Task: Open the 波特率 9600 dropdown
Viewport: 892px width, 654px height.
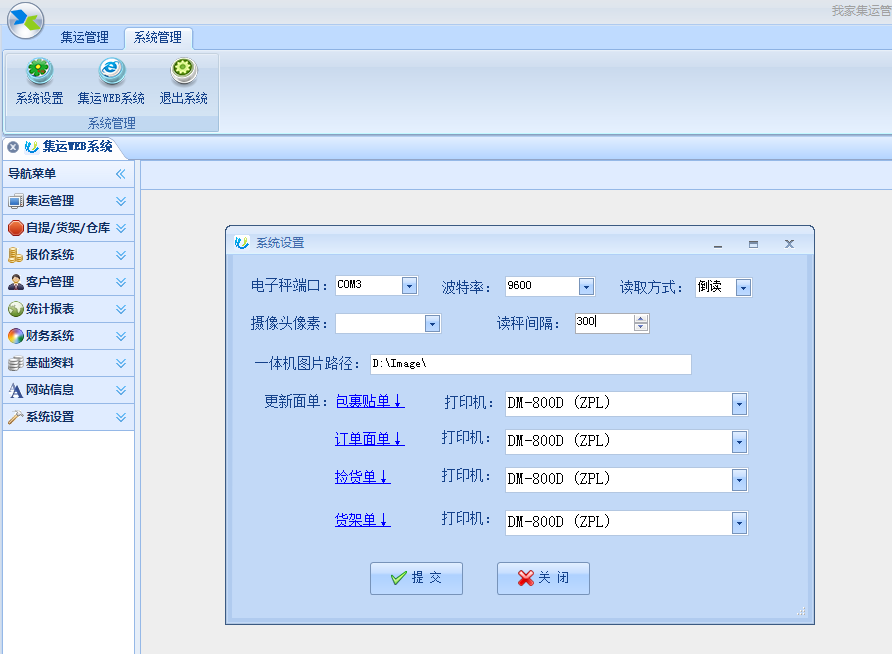Action: 586,287
